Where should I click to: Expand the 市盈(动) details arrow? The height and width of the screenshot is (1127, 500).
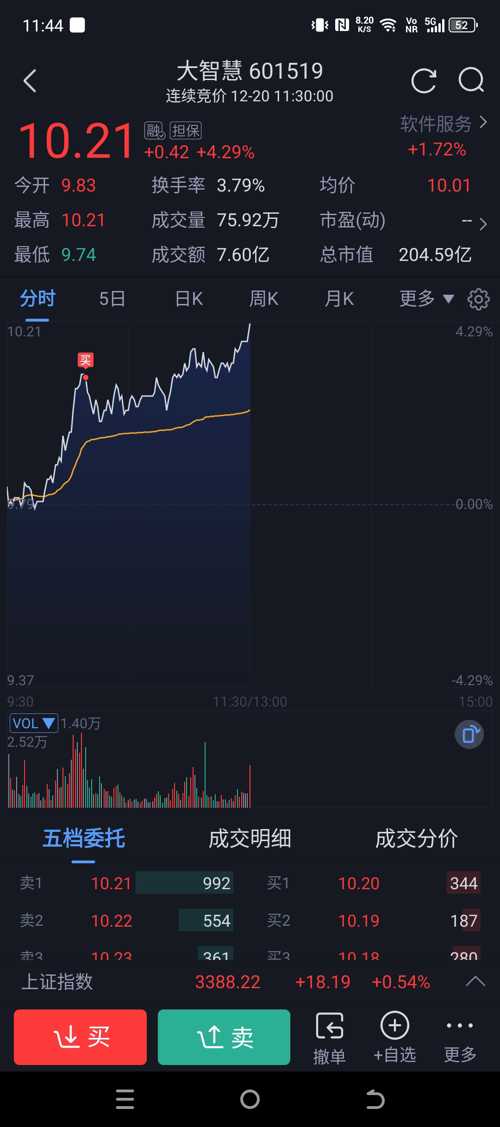pyautogui.click(x=483, y=224)
